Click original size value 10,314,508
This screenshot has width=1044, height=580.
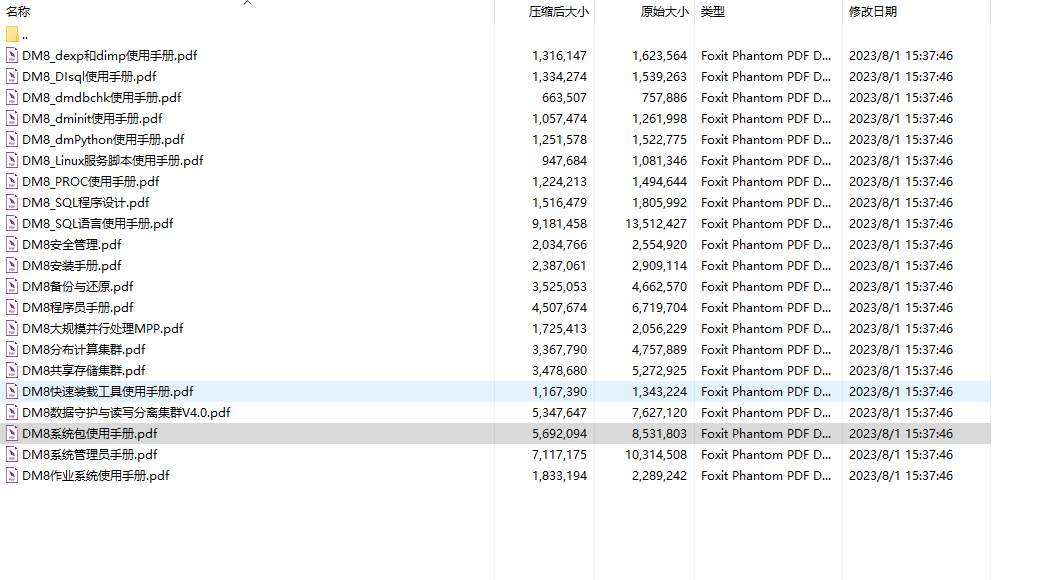point(656,454)
